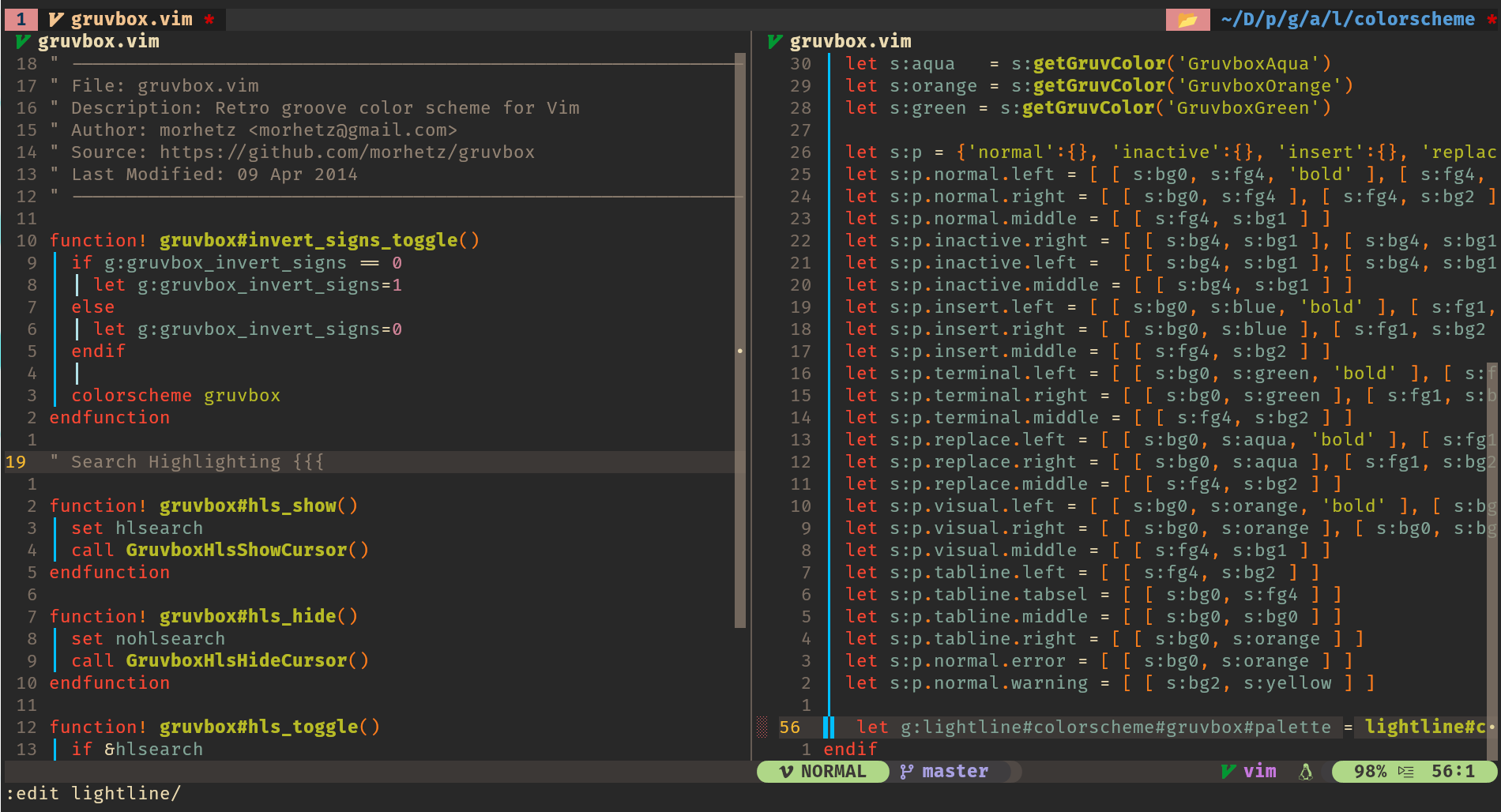Viewport: 1501px width, 812px height.
Task: Click the 'function! gruvbox#hls_show()' line
Action: [204, 506]
